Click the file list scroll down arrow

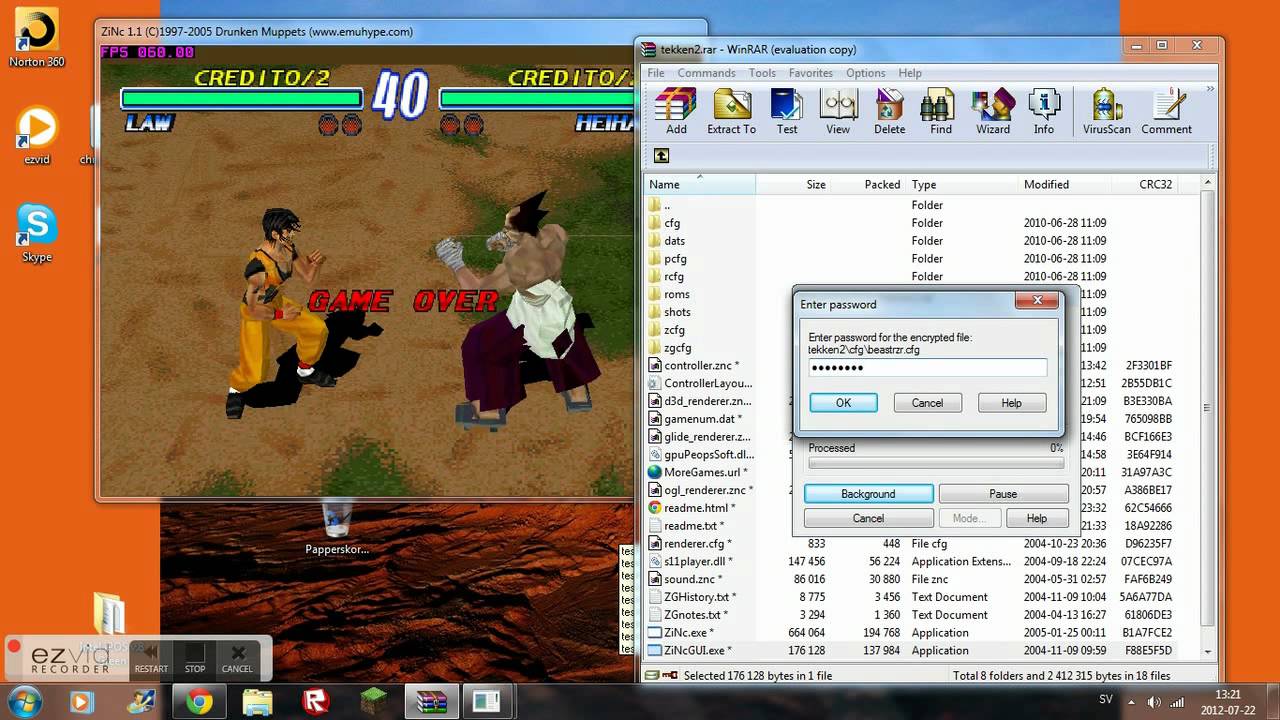pos(1208,651)
